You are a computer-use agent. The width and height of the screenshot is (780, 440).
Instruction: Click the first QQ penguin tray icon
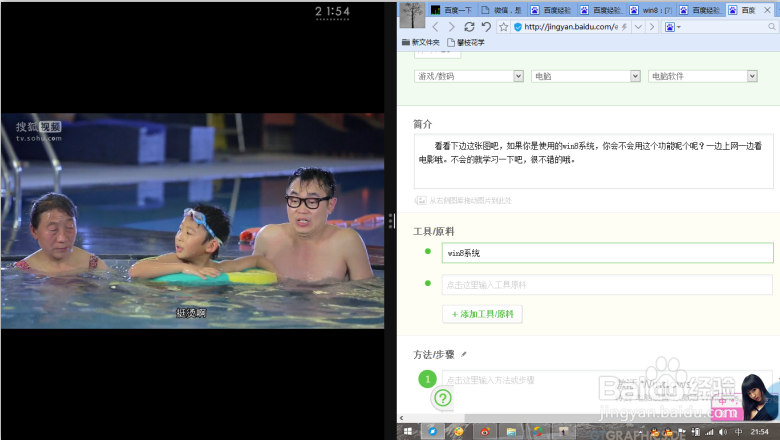click(x=655, y=432)
